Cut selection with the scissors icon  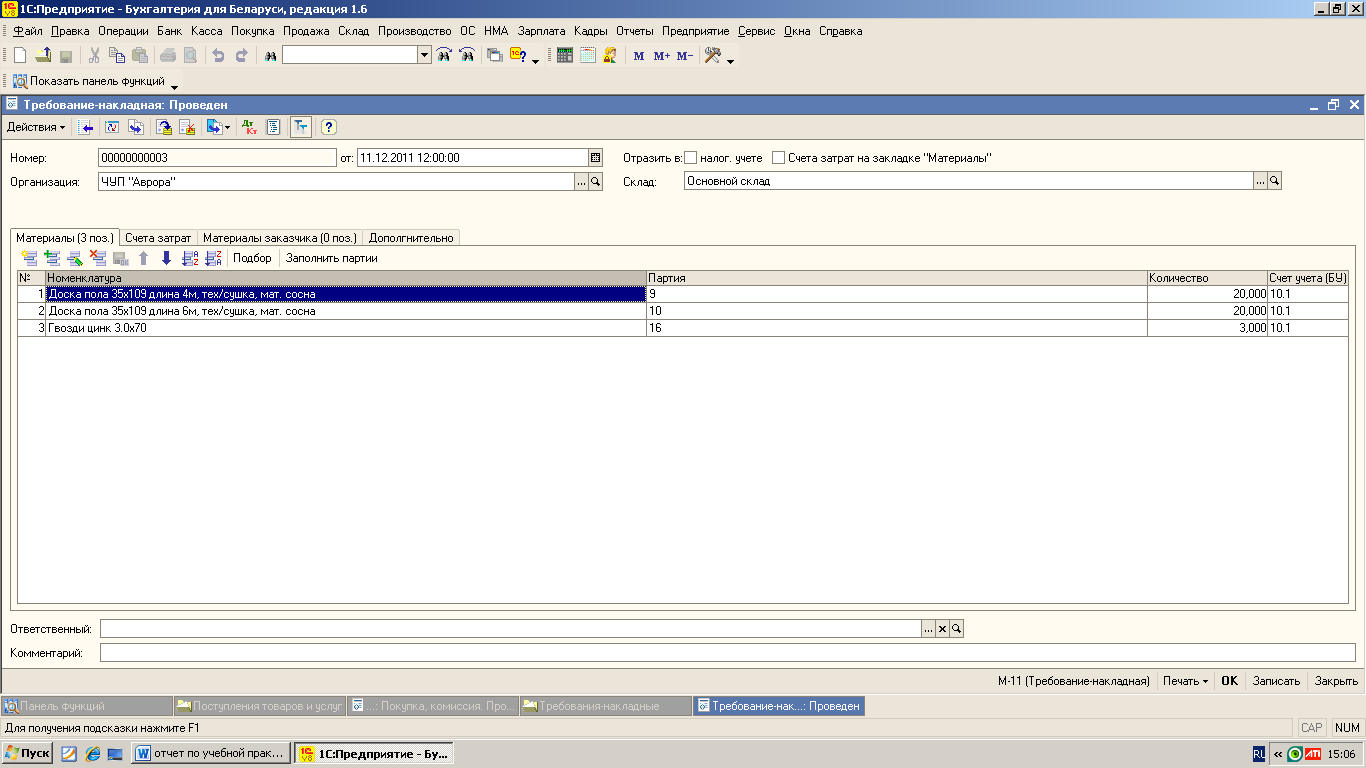tap(94, 56)
